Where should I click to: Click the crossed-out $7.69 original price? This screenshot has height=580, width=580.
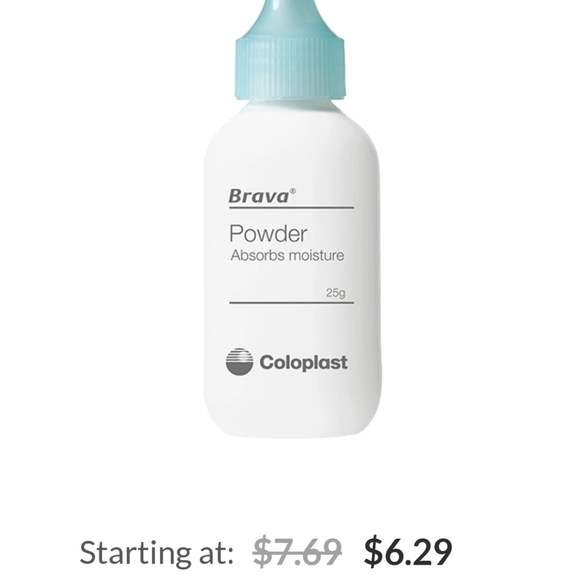(x=297, y=552)
